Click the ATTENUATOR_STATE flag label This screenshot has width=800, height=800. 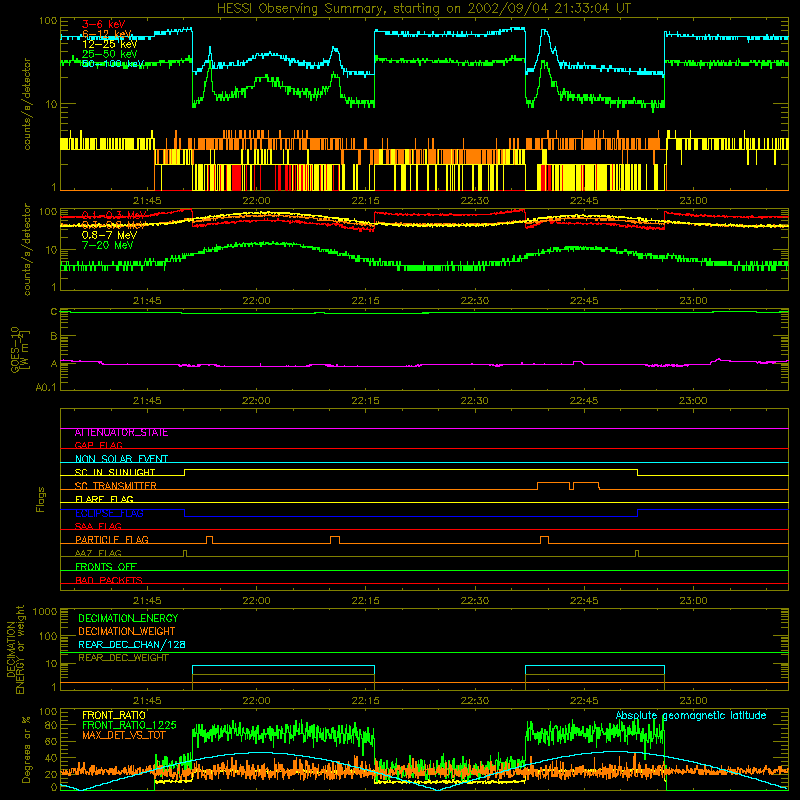pos(121,433)
